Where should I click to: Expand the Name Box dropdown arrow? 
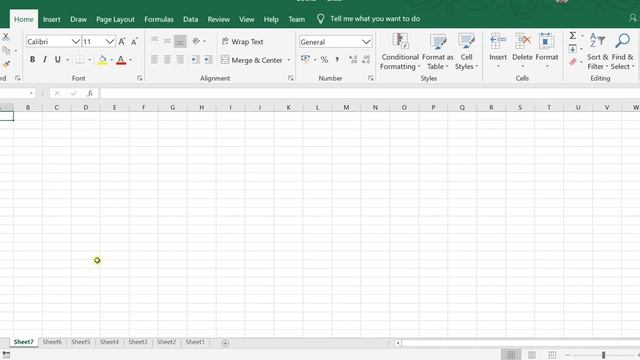(31, 93)
